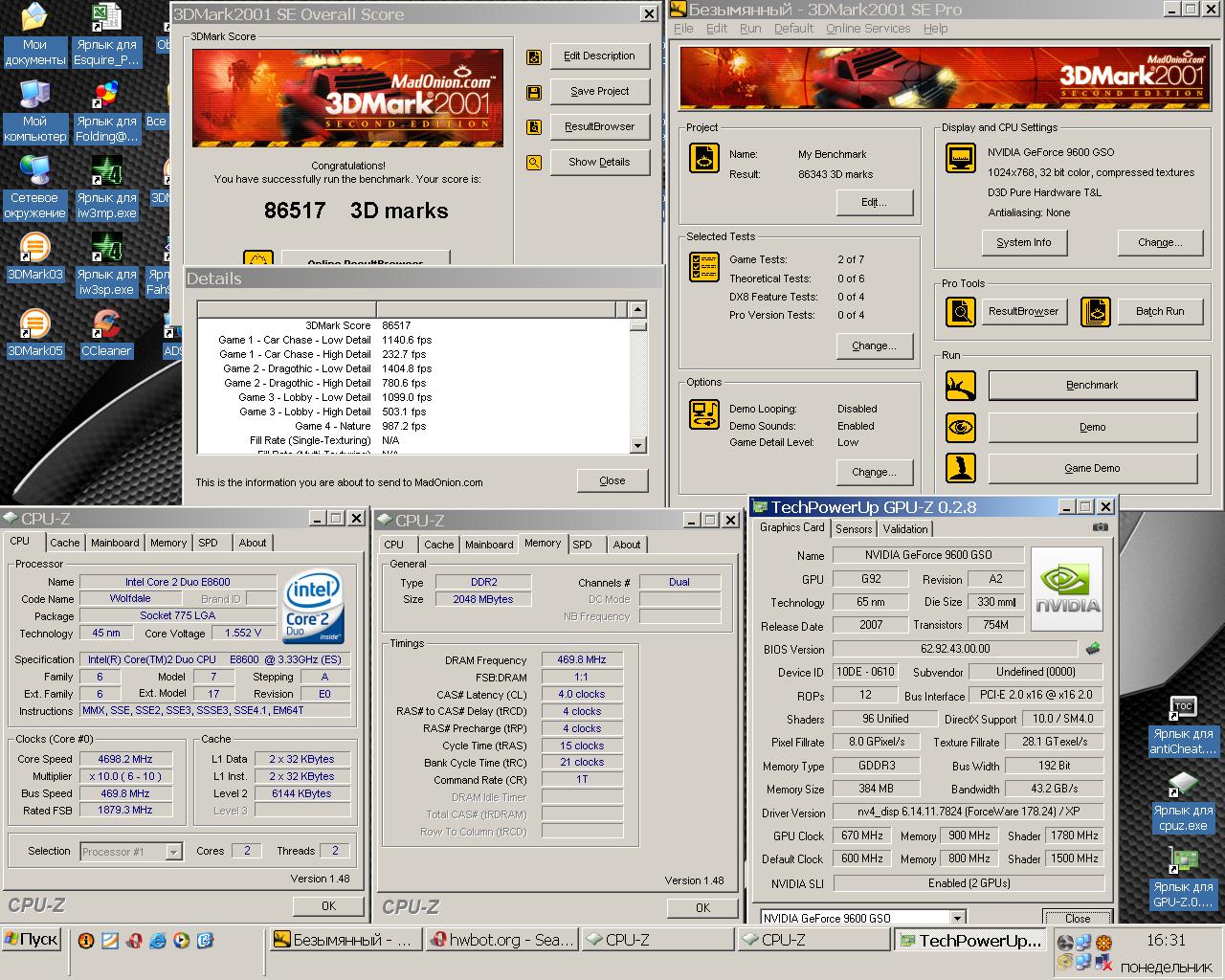This screenshot has height=980, width=1225.
Task: Click the Game Demo joystick icon
Action: [x=961, y=468]
